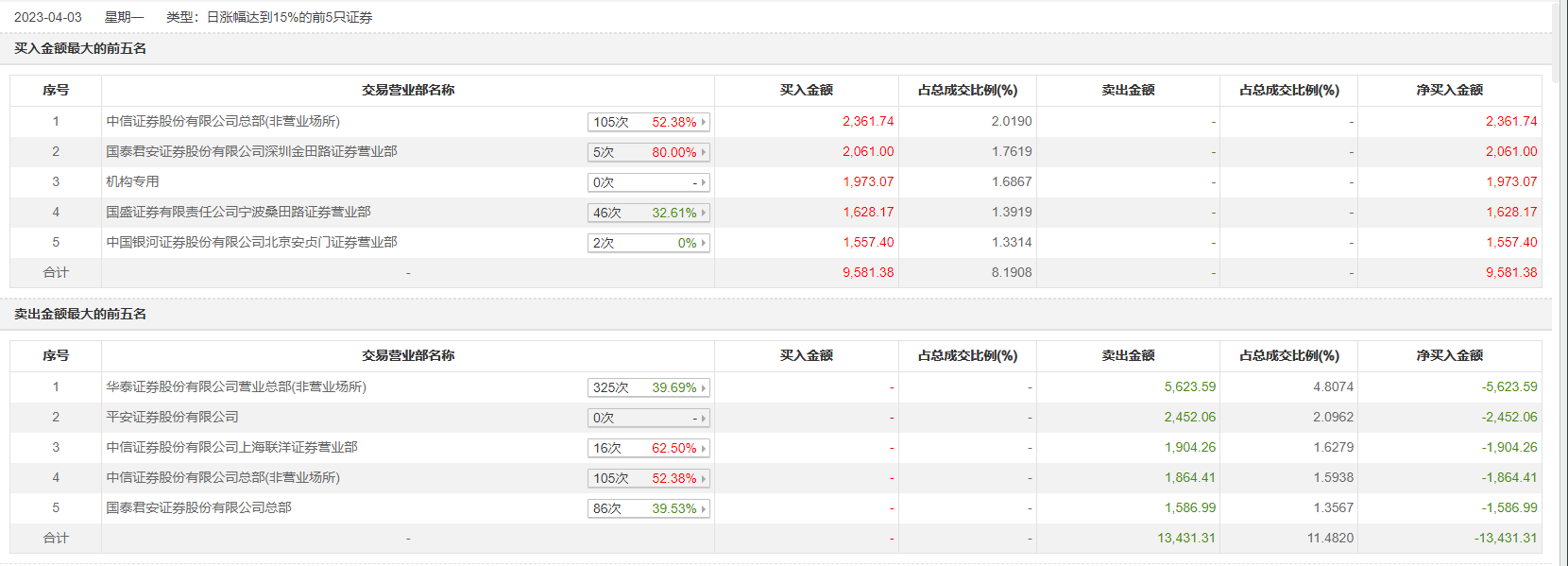The image size is (1568, 566).
Task: Open 国泰君安证券深圳金田路证券营业部 link
Action: [x=251, y=151]
